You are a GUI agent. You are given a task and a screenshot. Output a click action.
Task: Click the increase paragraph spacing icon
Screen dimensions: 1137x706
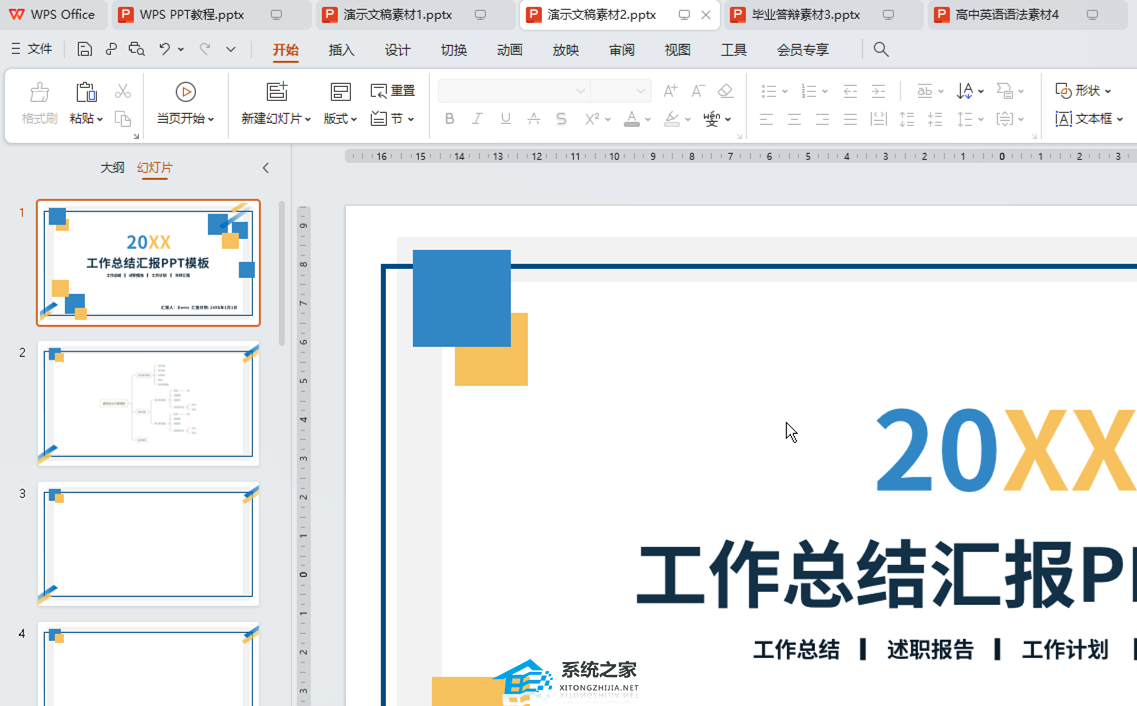(906, 119)
